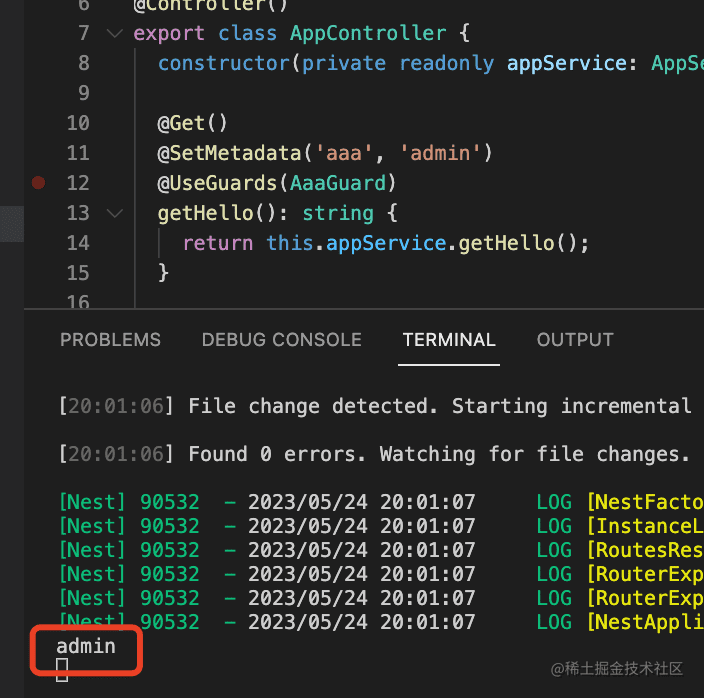Toggle the breakpoint on line 12

pos(38,183)
